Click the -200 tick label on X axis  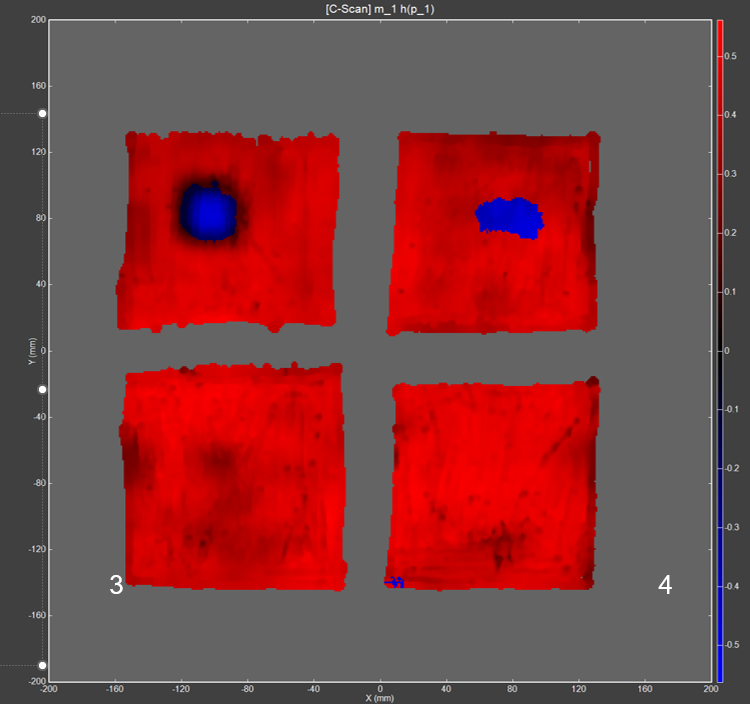45,688
